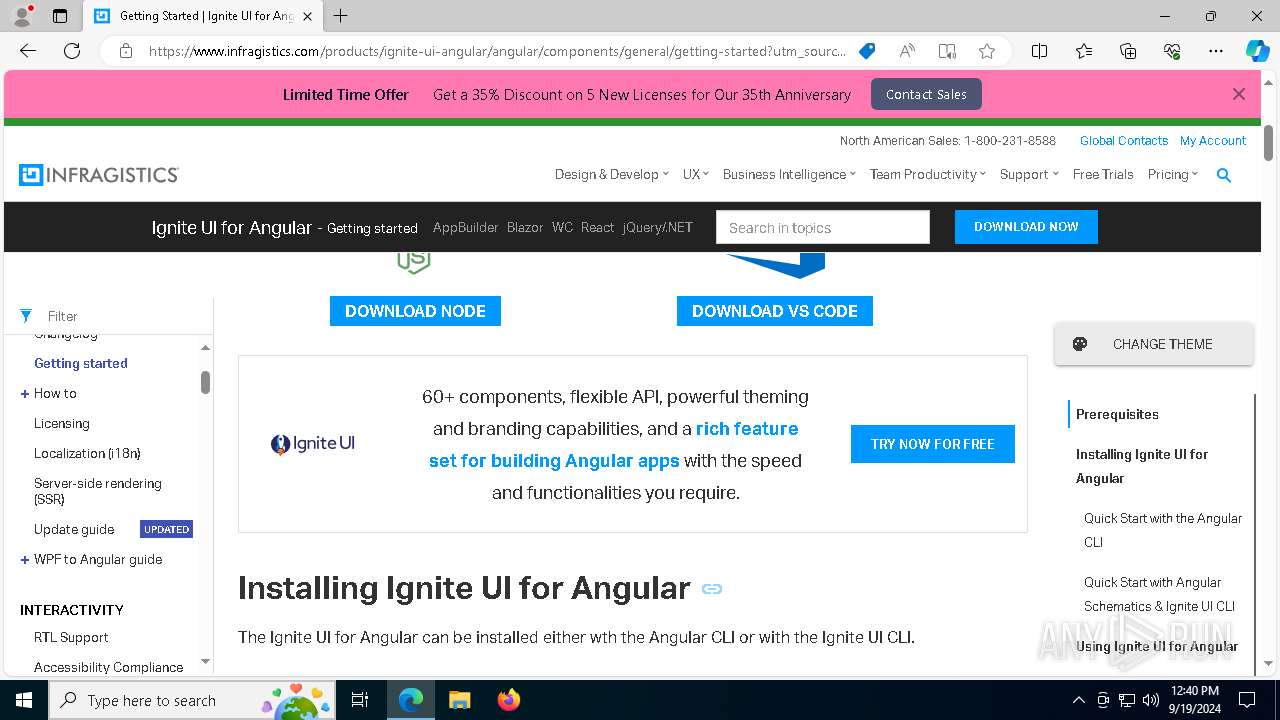Switch to the React docs
Viewport: 1280px width, 720px height.
click(597, 227)
